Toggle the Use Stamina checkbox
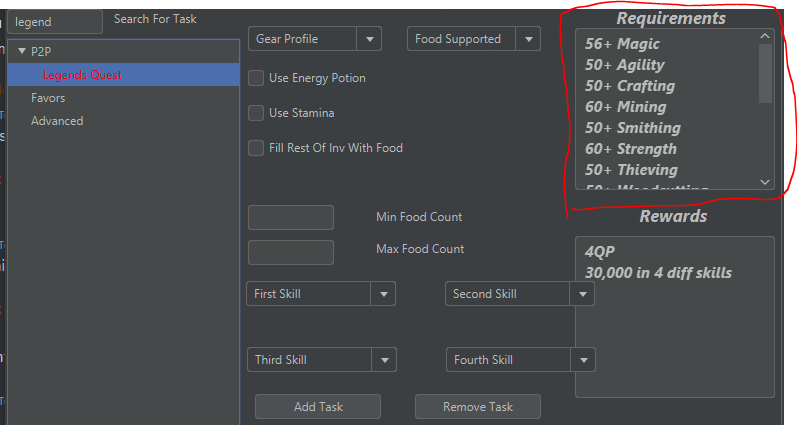The height and width of the screenshot is (425, 797). click(256, 113)
